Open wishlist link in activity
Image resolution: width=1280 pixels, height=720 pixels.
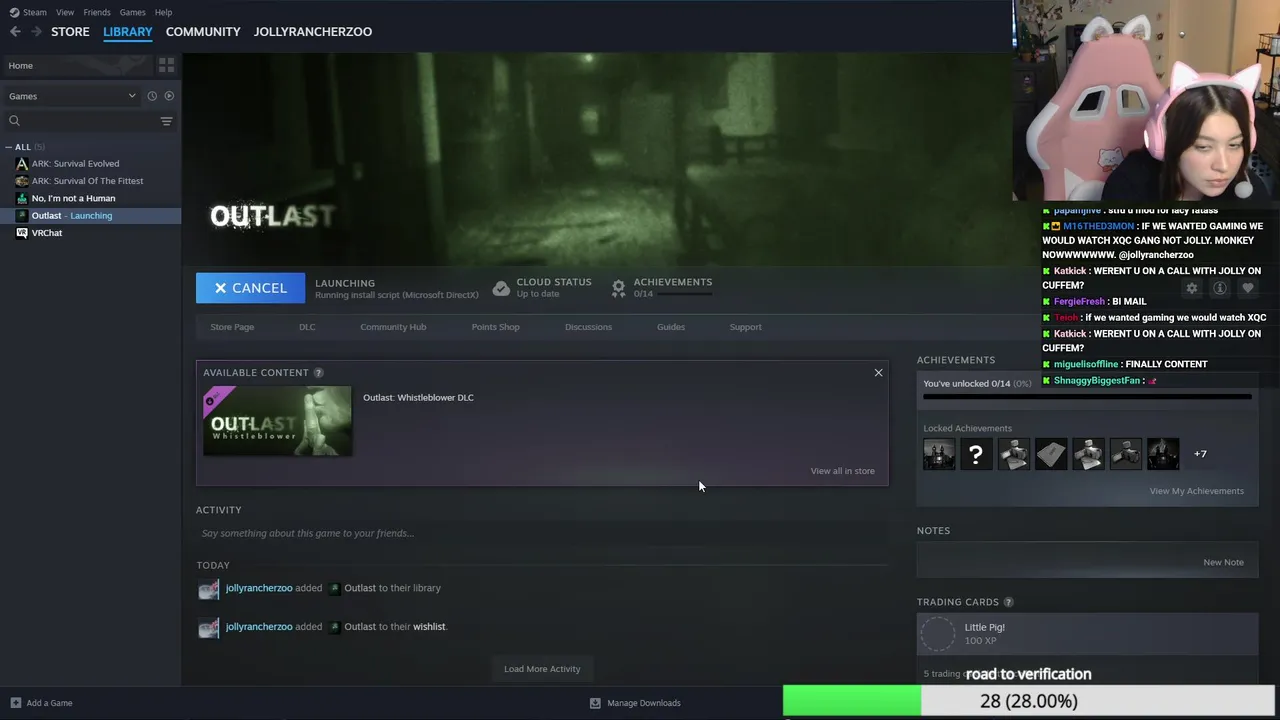pos(429,627)
